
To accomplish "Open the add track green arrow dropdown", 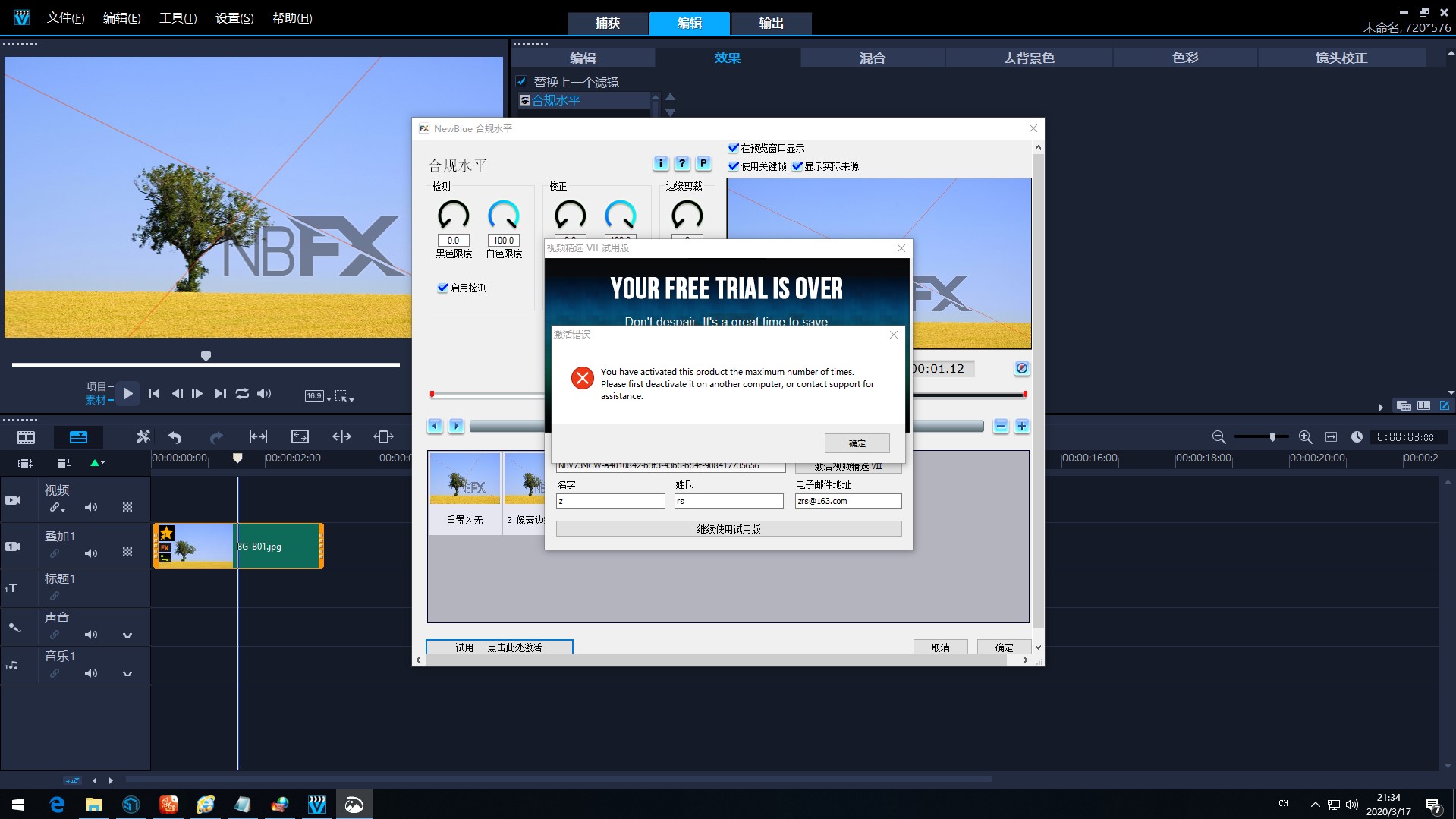I will (97, 462).
